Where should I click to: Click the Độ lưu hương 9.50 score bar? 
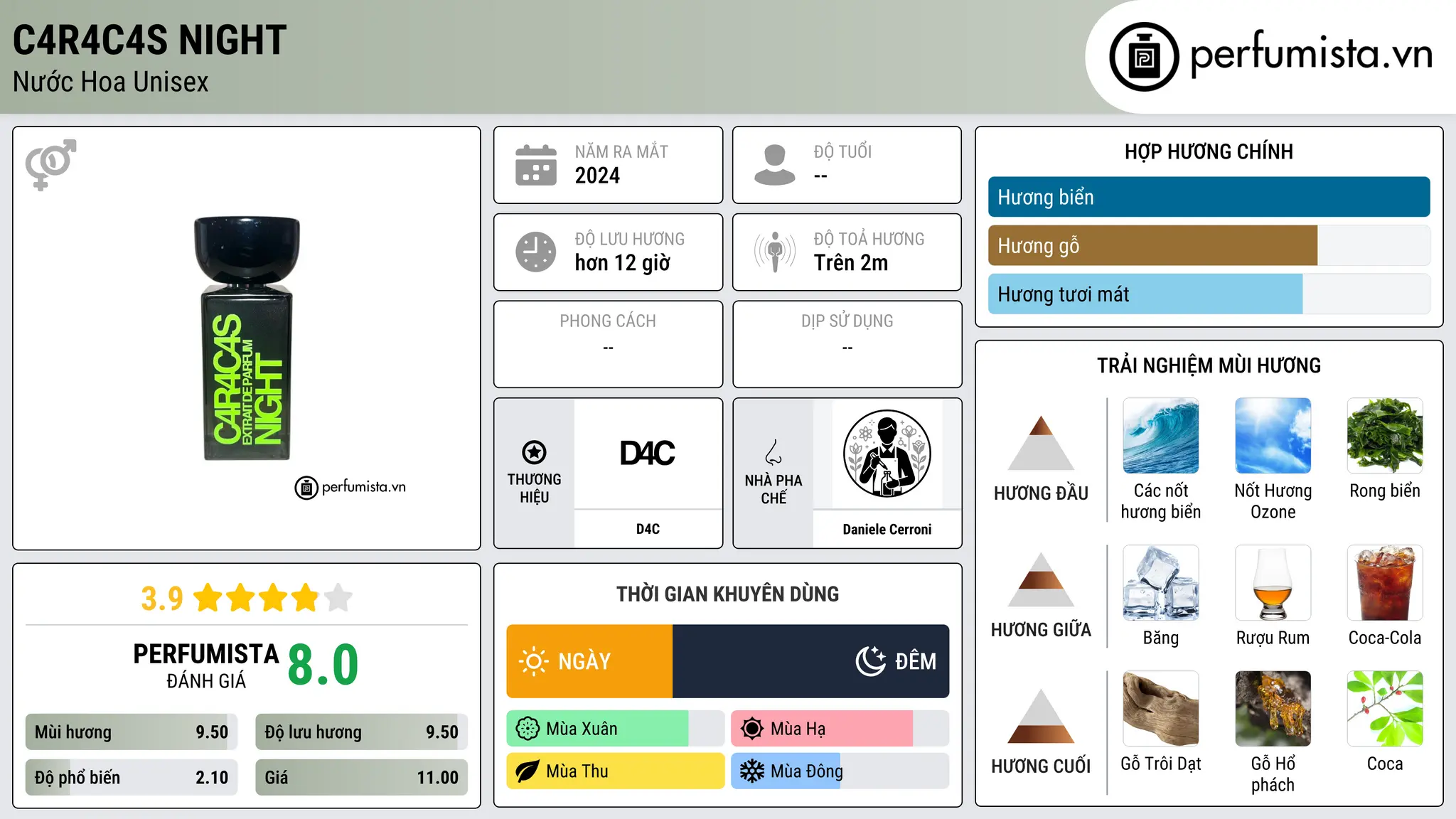tap(361, 732)
